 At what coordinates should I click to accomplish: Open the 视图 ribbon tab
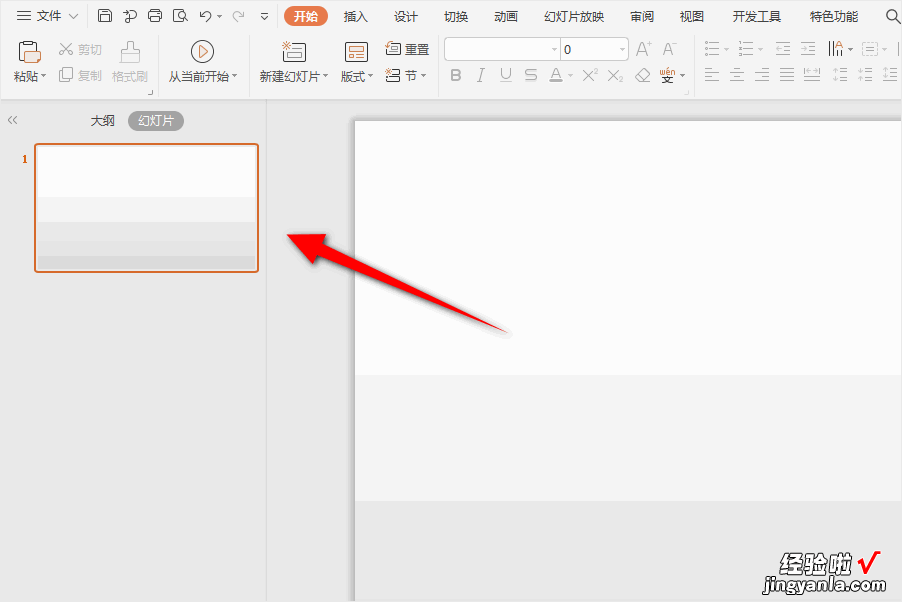[x=691, y=16]
